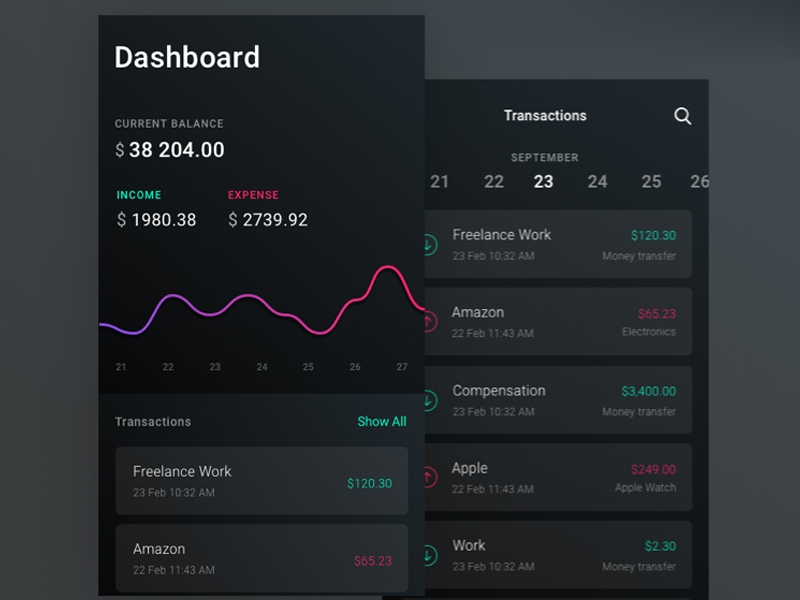The image size is (800, 600).
Task: Click the 23 label on the chart axis
Action: tap(215, 367)
